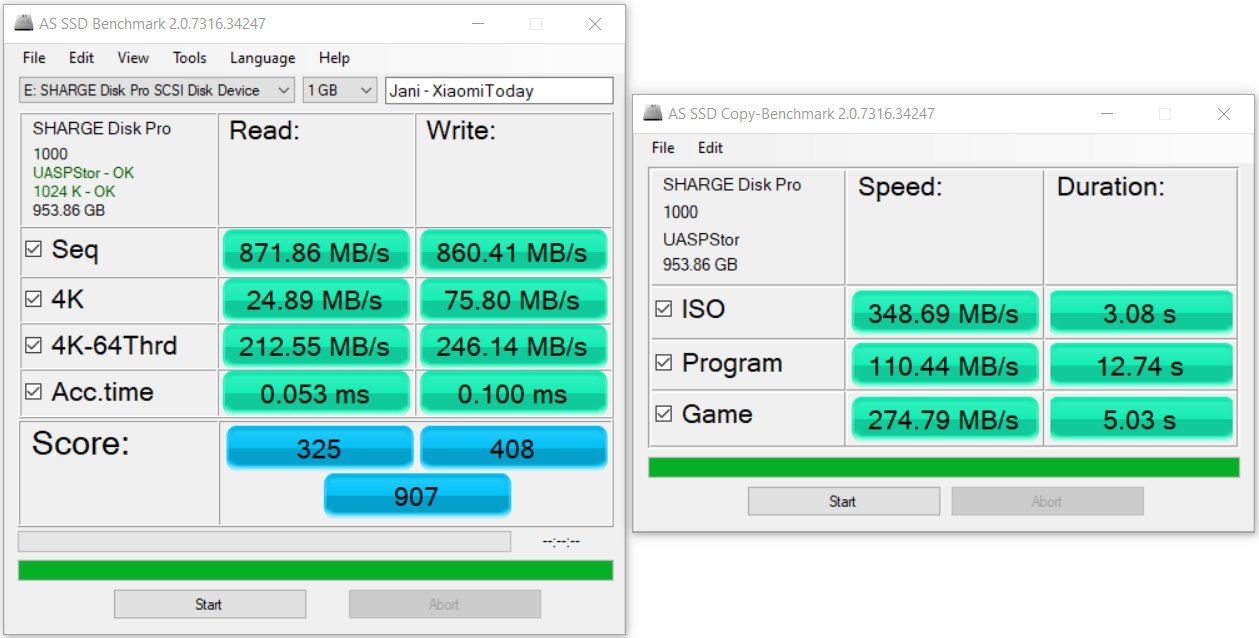This screenshot has height=638, width=1259.
Task: Toggle the 4K-64Thrd test checkbox
Action: [x=33, y=347]
